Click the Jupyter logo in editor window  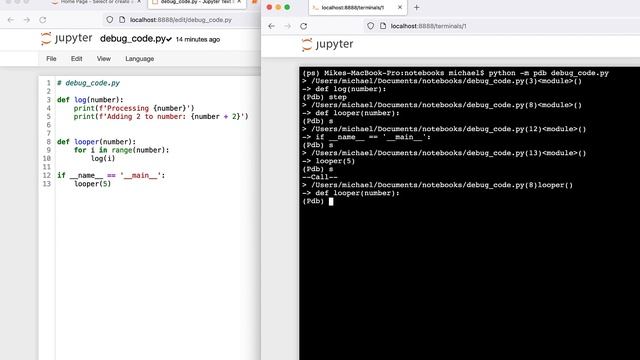coord(67,39)
